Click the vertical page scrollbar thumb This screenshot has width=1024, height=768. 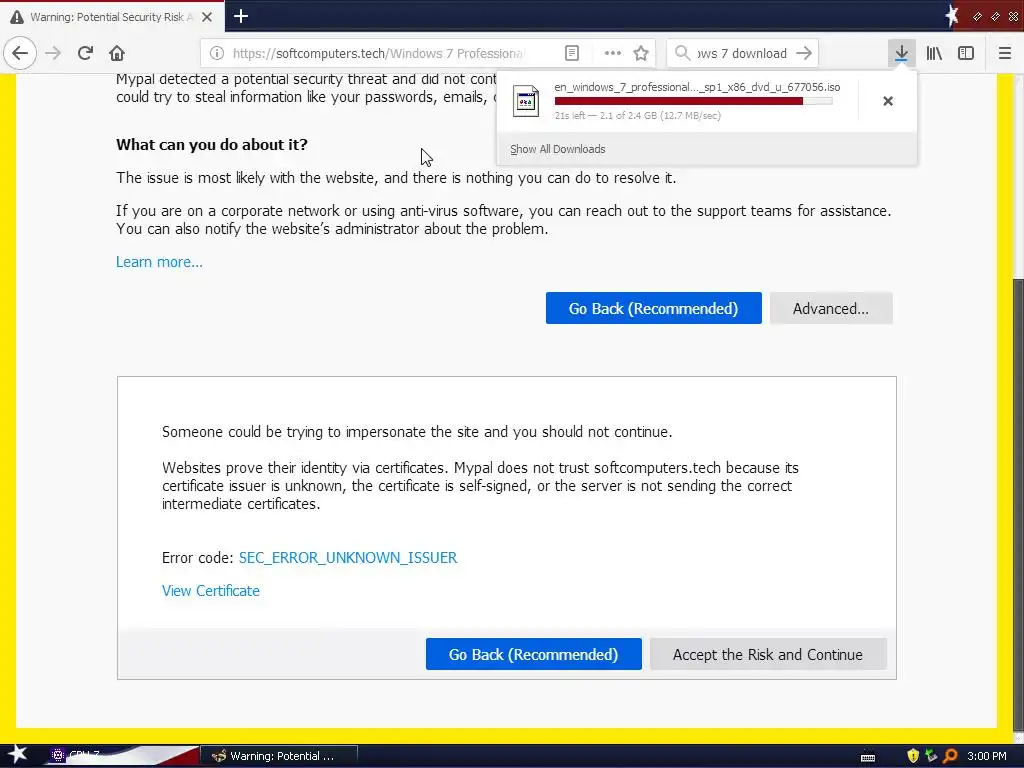tap(1017, 503)
